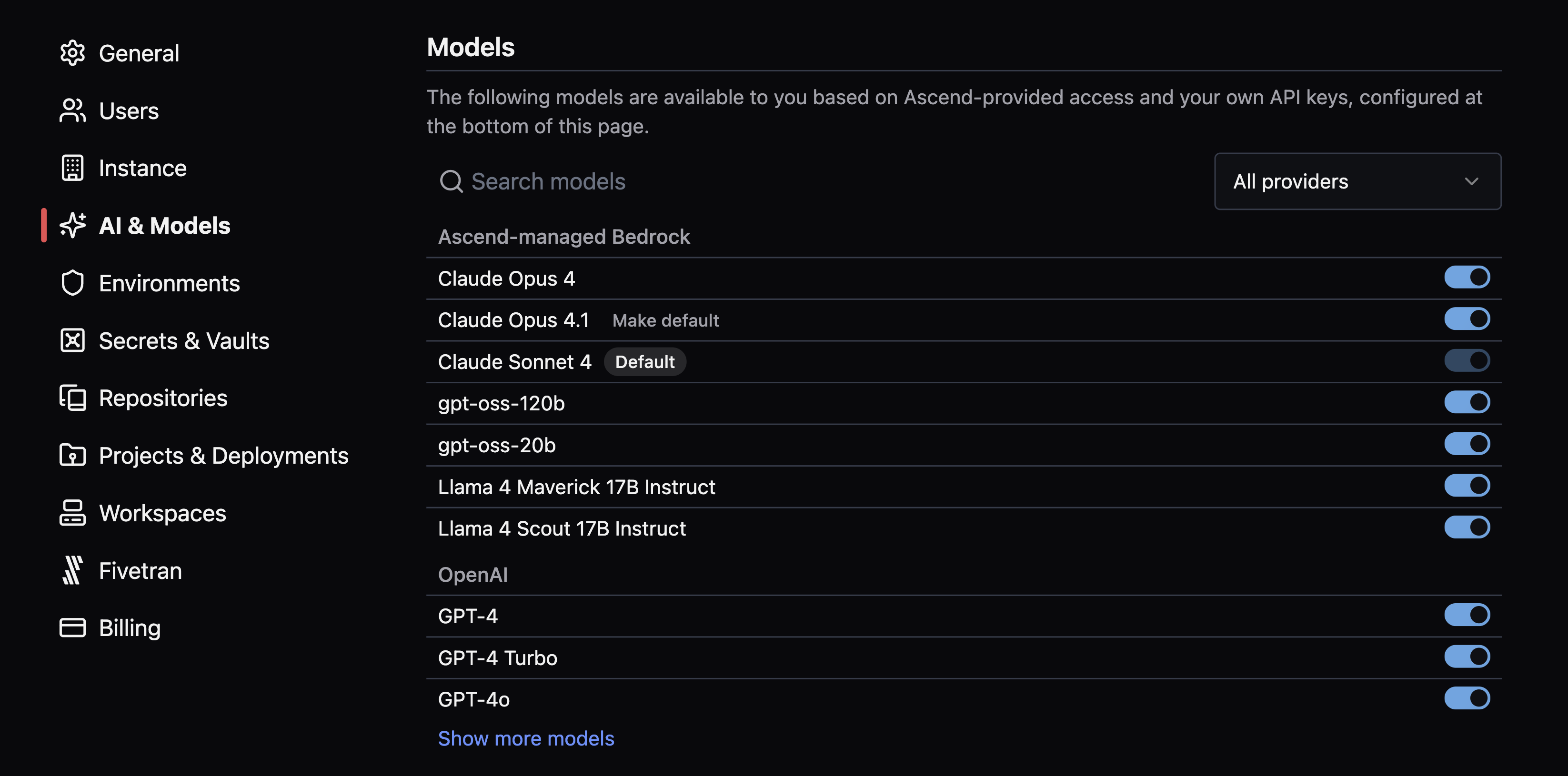The image size is (1568, 776).
Task: Turn off the gpt-oss-120b model switch
Action: tap(1467, 402)
